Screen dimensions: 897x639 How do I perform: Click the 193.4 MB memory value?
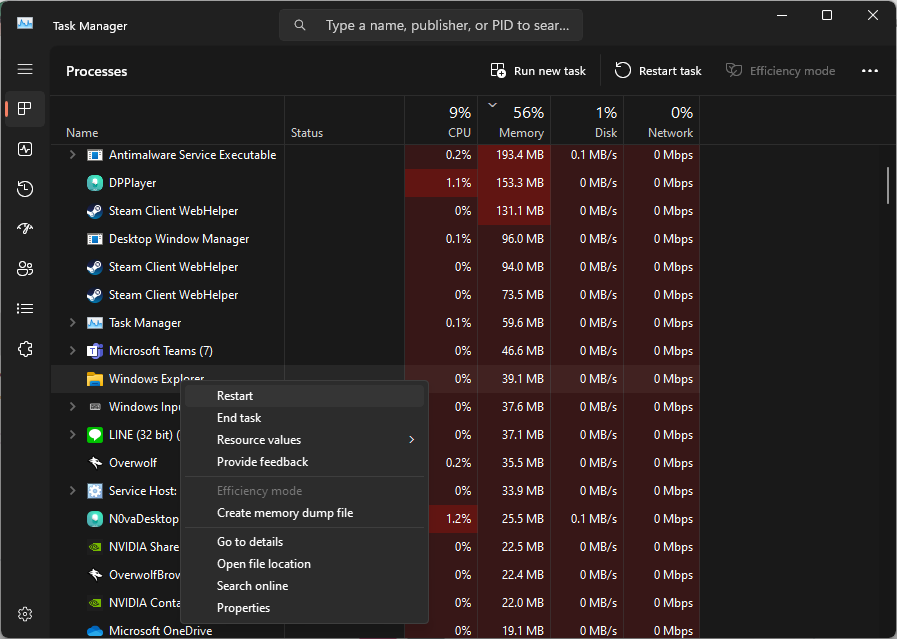point(519,155)
